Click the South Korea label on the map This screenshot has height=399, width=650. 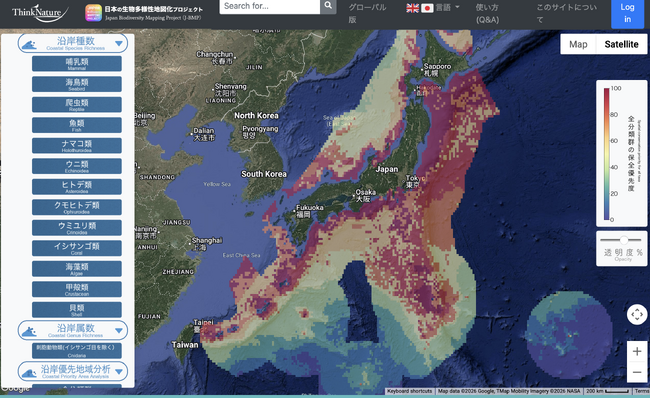point(264,174)
